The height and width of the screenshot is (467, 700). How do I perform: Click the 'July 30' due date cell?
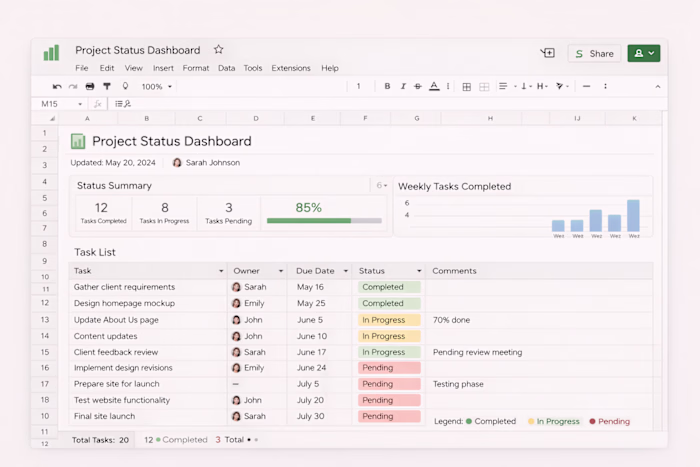click(x=319, y=416)
